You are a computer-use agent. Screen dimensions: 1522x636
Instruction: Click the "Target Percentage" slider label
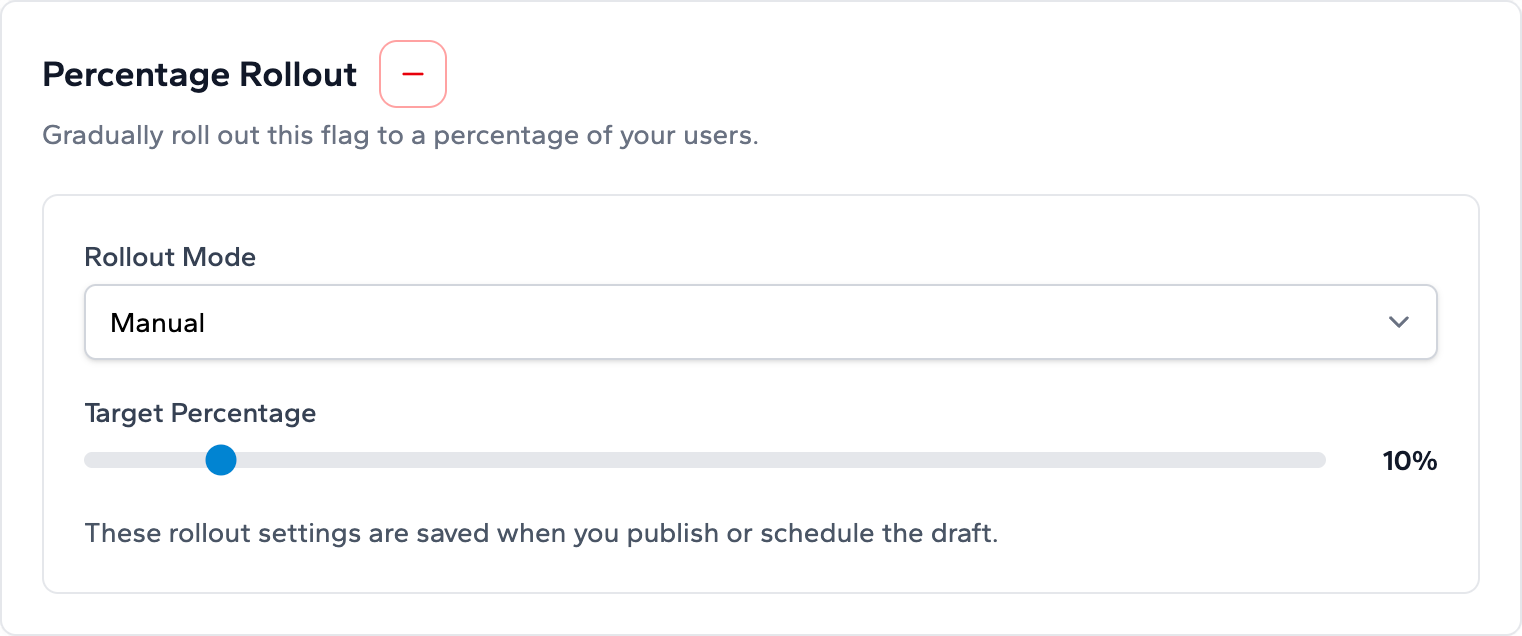[200, 413]
